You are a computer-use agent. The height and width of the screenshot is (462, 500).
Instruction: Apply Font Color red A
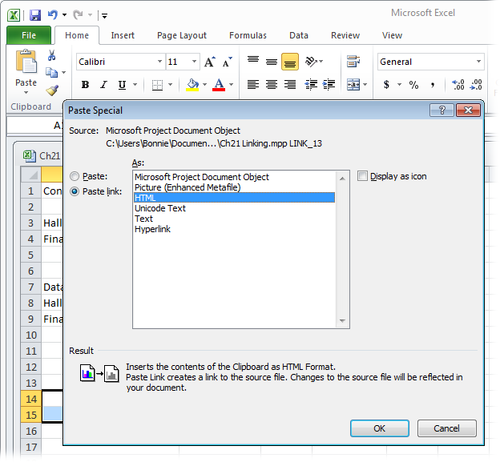219,85
